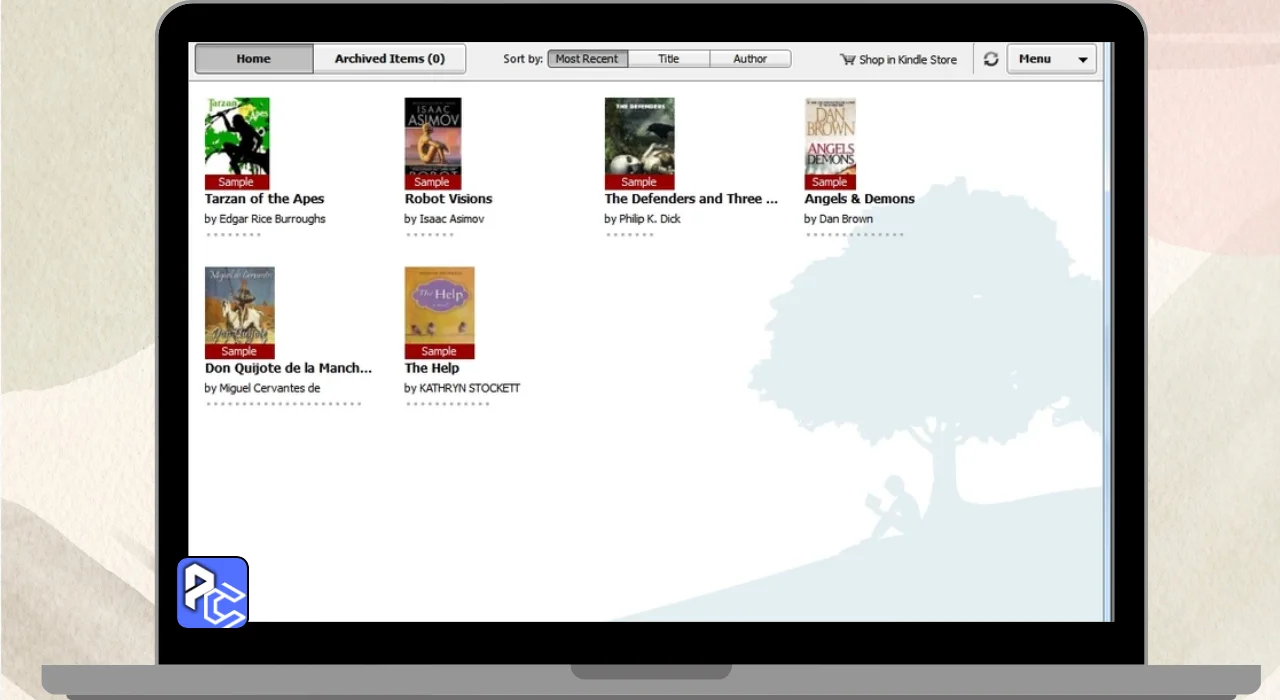The height and width of the screenshot is (700, 1280).
Task: Click the title text Tarzan of the Apes
Action: click(265, 199)
